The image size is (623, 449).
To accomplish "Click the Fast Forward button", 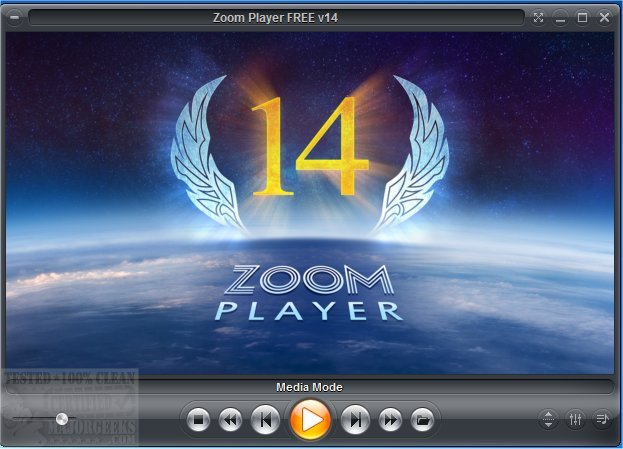I will [390, 420].
